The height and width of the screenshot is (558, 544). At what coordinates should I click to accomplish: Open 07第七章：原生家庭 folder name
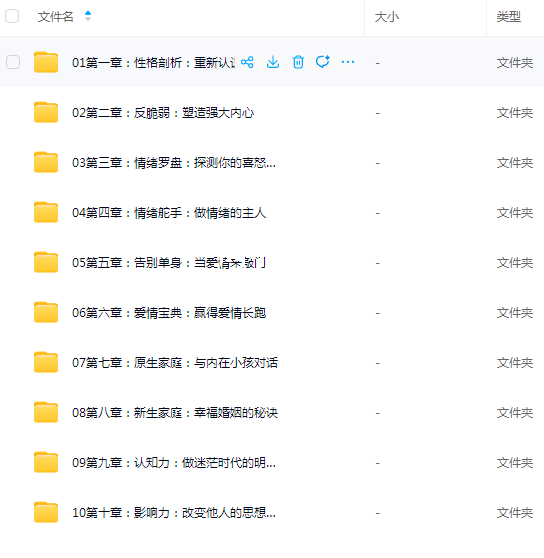175,363
